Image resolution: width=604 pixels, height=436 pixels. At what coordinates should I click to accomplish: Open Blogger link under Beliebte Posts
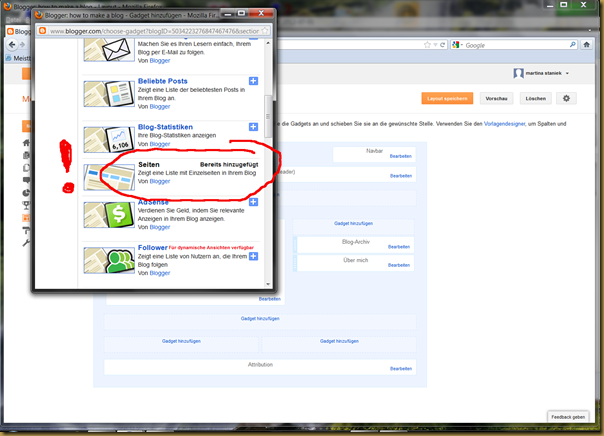pyautogui.click(x=159, y=106)
